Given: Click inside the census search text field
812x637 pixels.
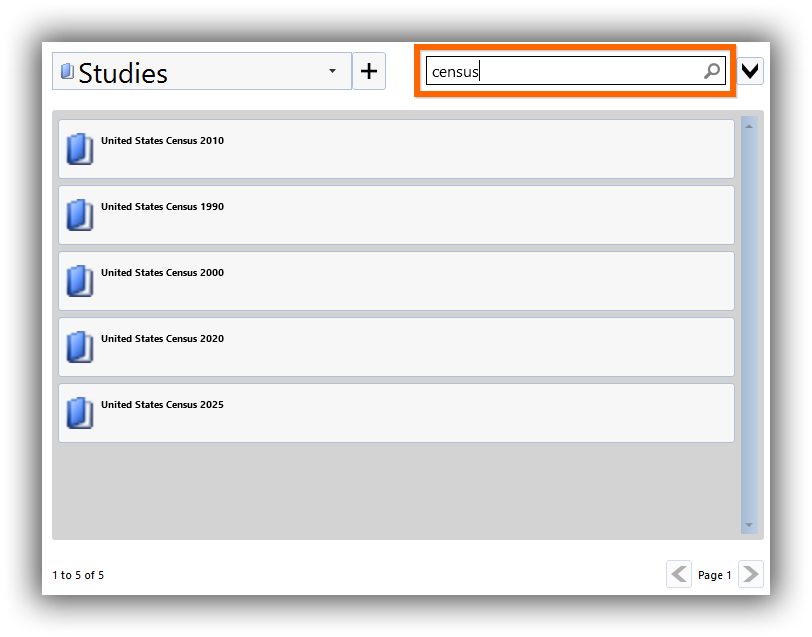Looking at the screenshot, I should tap(564, 71).
